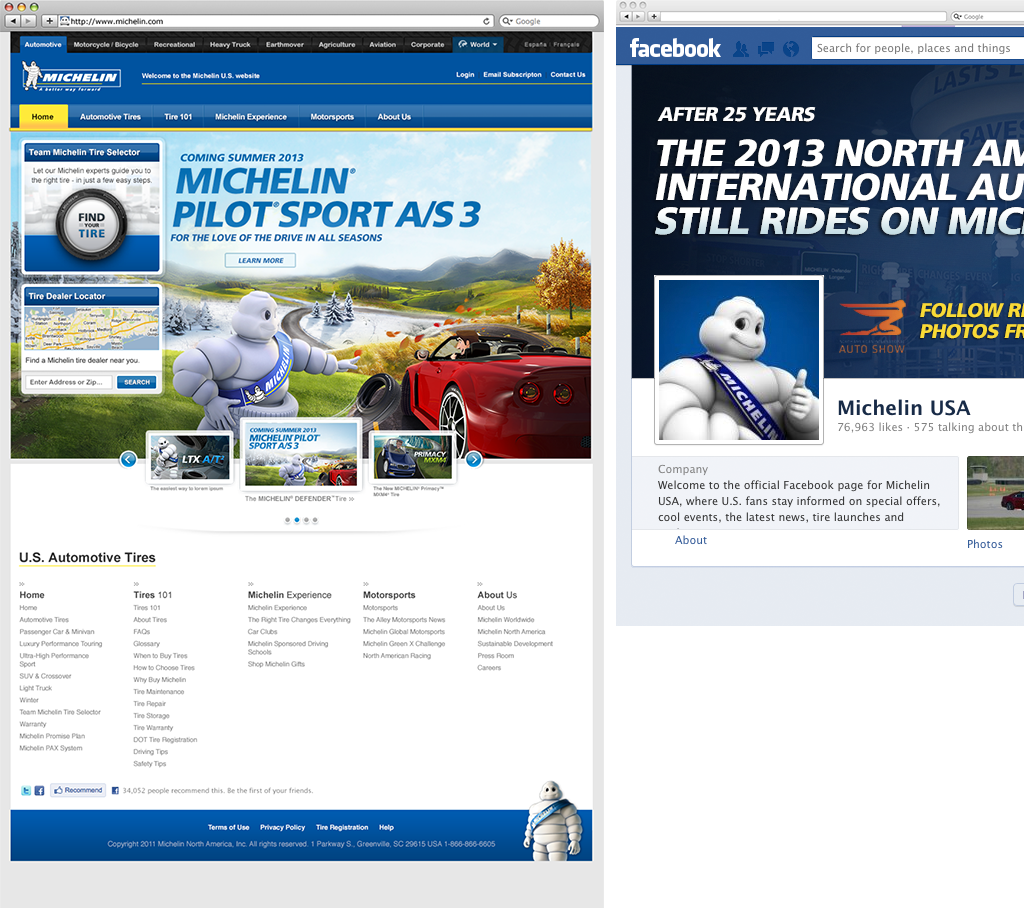1024x908 pixels.
Task: Open the Earthmover tab
Action: pos(285,44)
